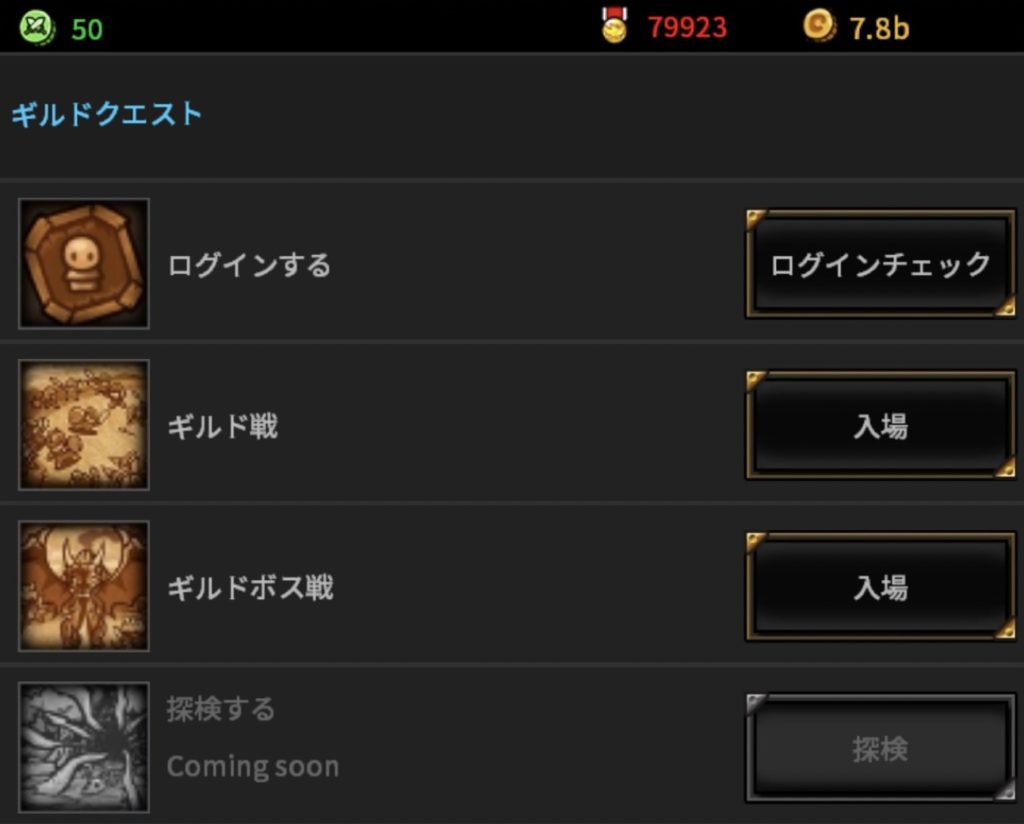
Task: Tap the gold medal currency icon
Action: pyautogui.click(x=614, y=26)
